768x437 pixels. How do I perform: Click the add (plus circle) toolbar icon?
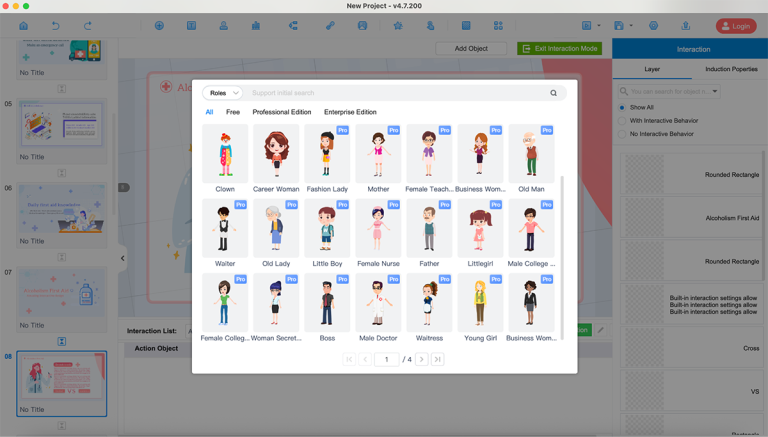(159, 26)
